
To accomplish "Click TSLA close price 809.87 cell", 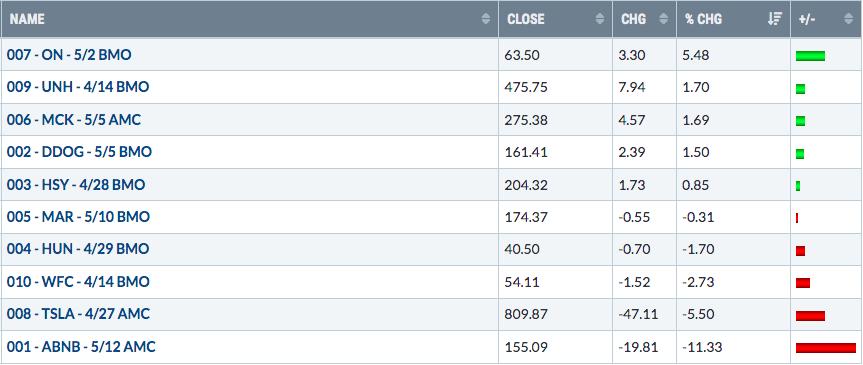I will (555, 314).
